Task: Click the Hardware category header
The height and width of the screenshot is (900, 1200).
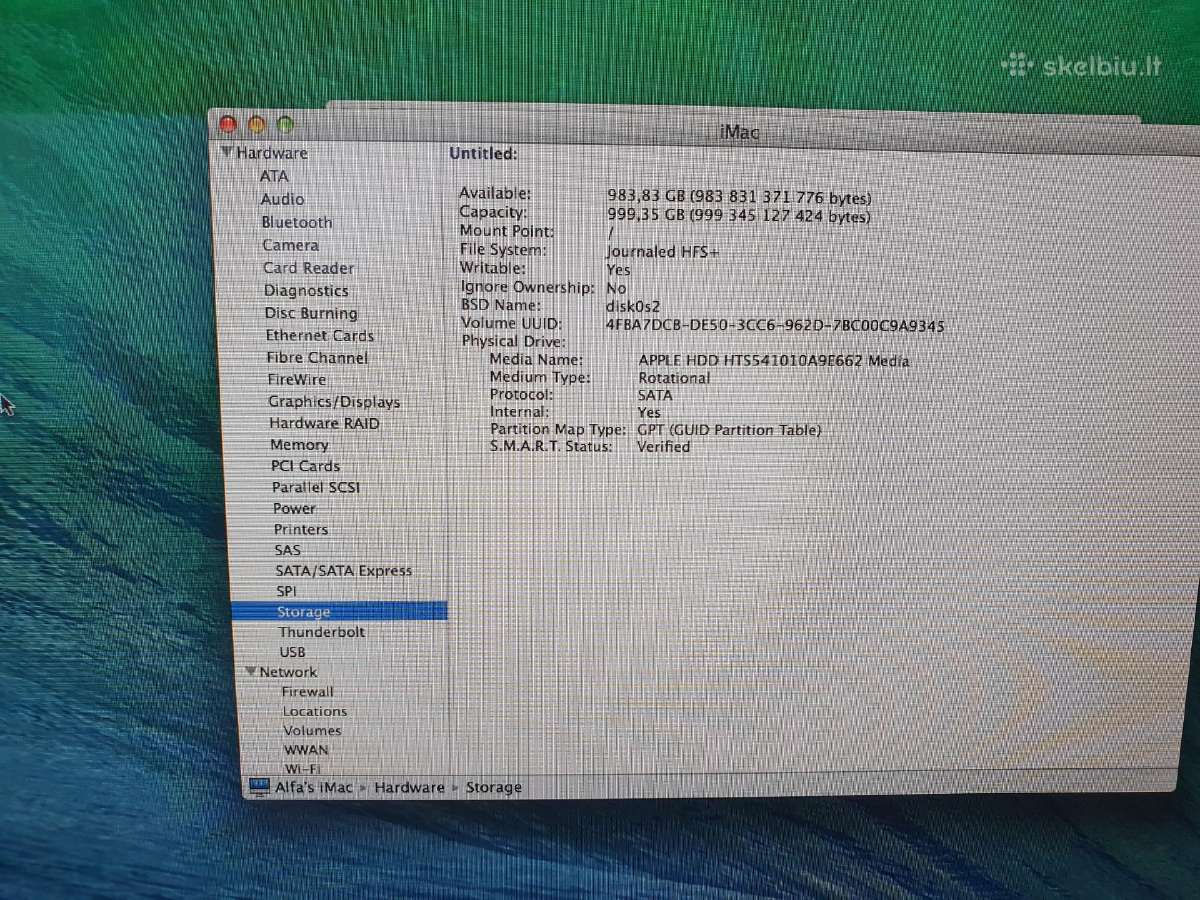Action: click(x=272, y=153)
